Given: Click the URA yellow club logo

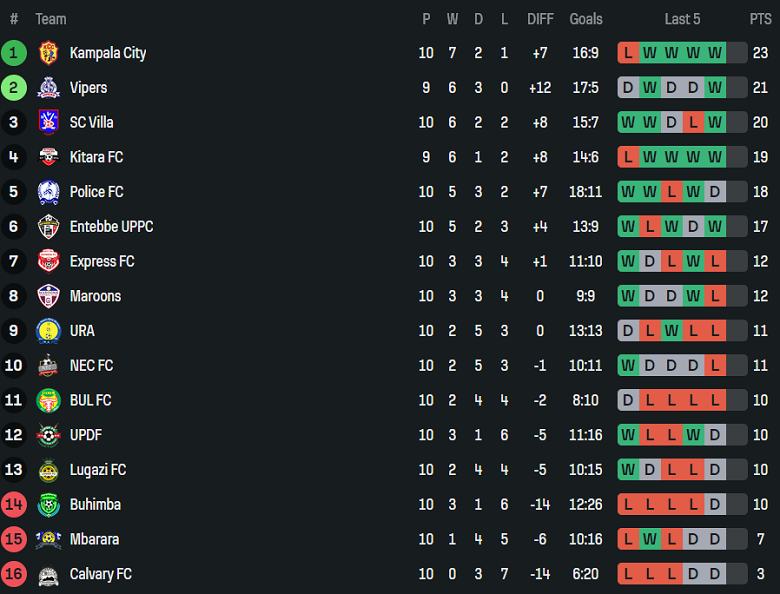Looking at the screenshot, I should 47,331.
